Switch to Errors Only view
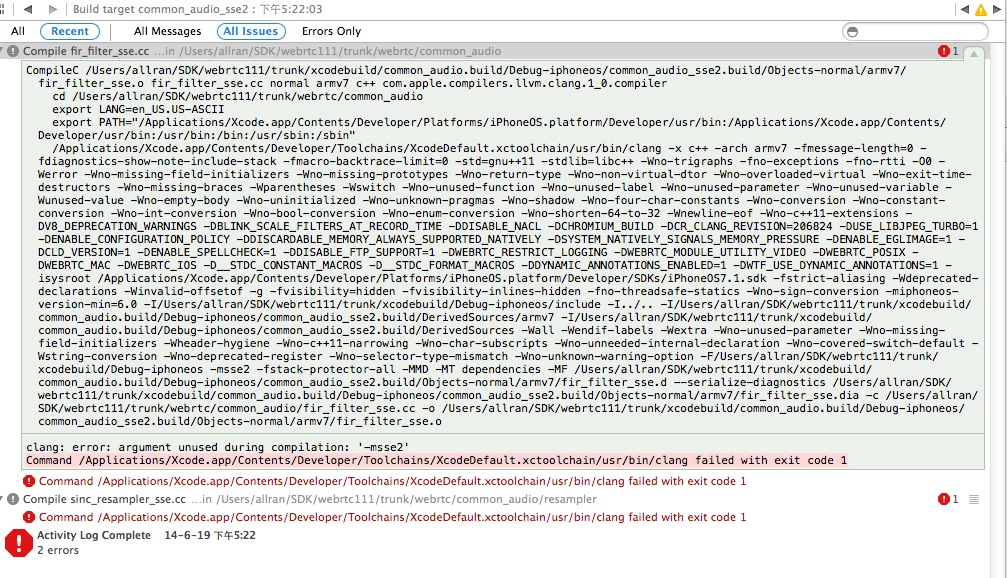This screenshot has width=1007, height=578. [x=331, y=31]
